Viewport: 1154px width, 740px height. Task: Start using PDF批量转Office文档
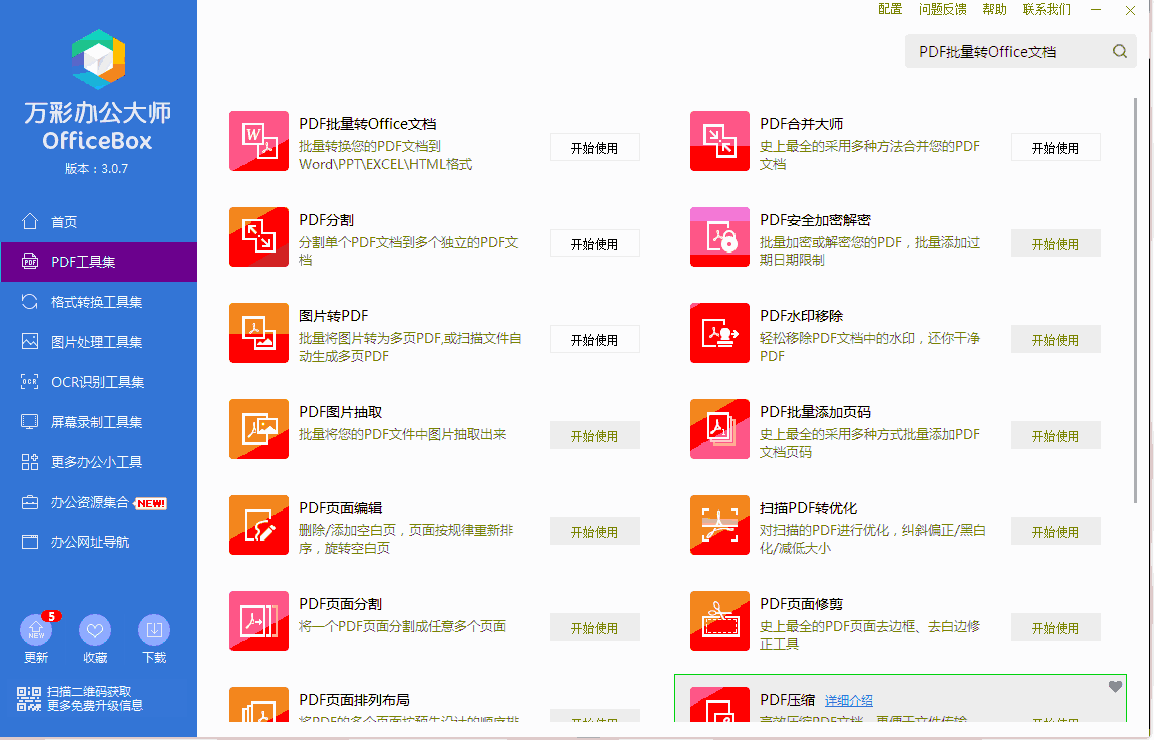coord(595,147)
